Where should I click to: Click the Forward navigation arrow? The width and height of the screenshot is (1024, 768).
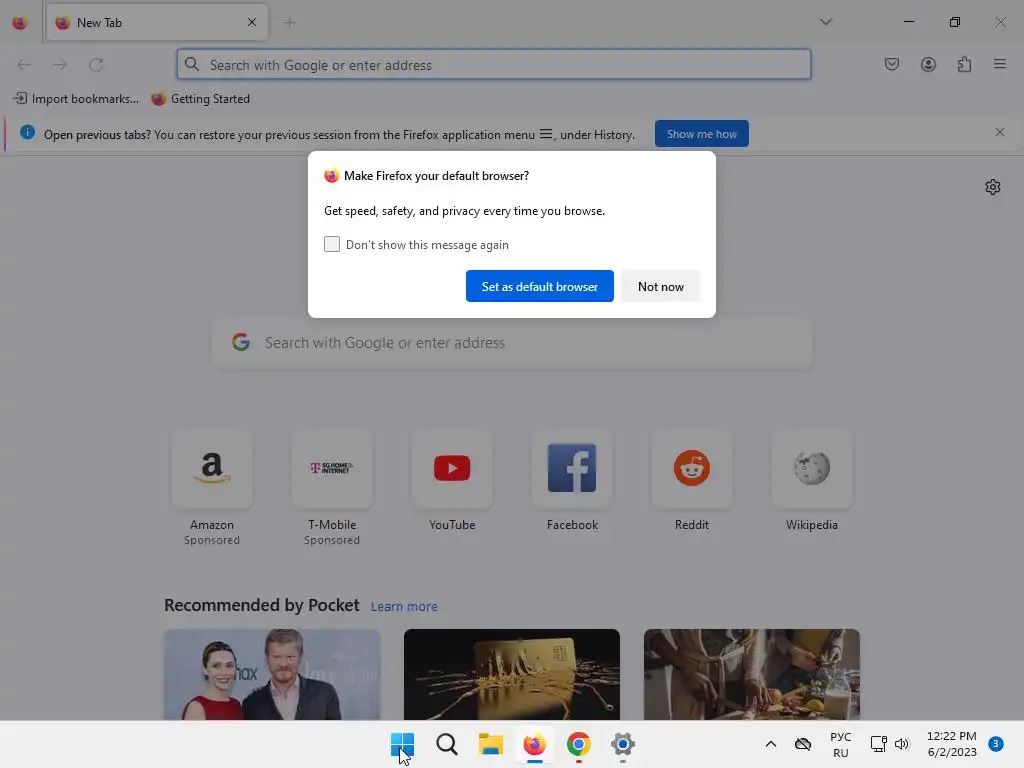(60, 65)
